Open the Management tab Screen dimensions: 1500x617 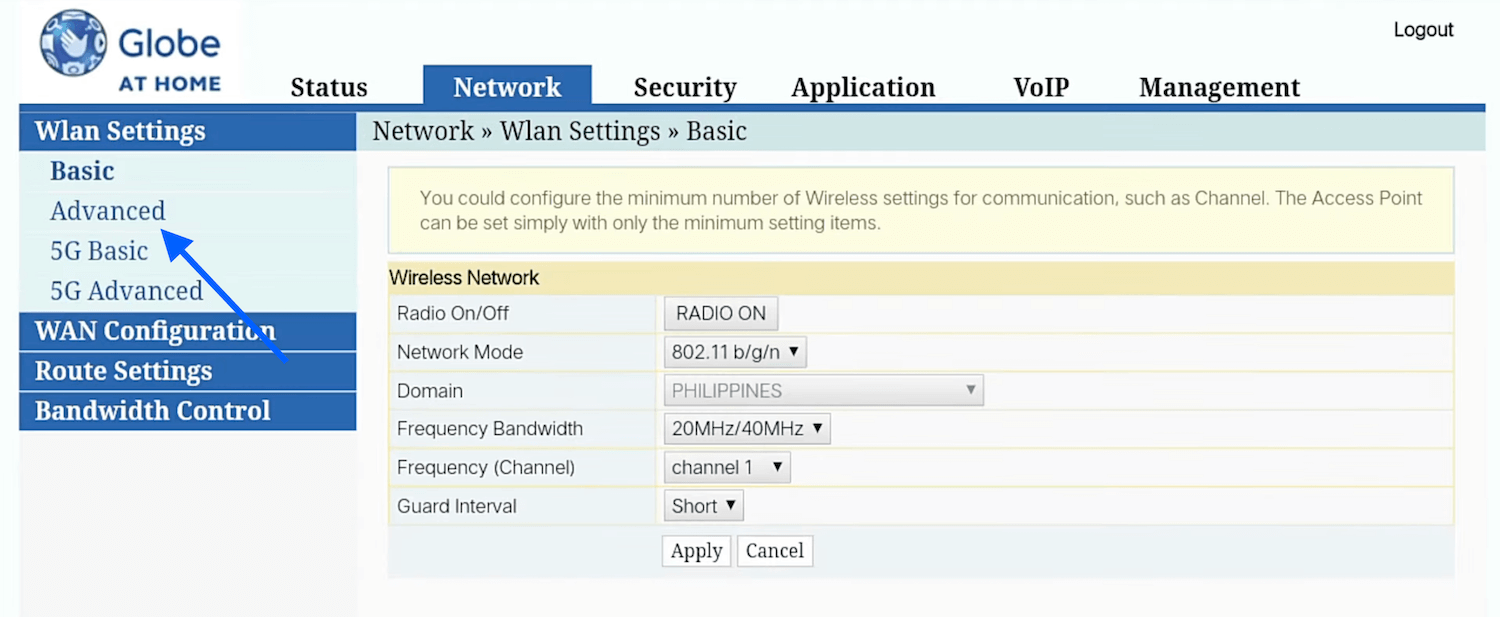tap(1219, 88)
